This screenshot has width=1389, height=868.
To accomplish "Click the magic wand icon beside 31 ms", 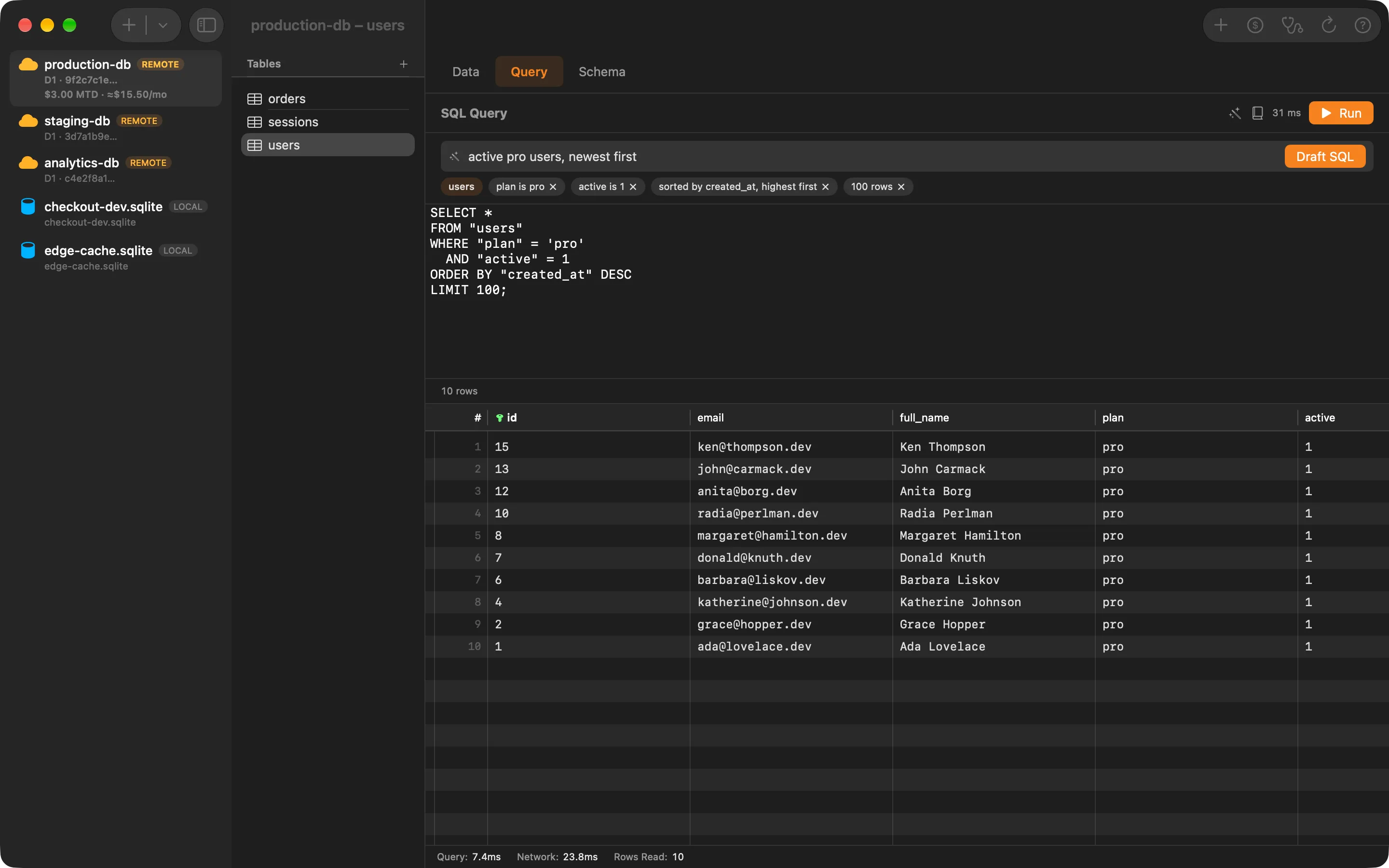I will click(x=1235, y=113).
